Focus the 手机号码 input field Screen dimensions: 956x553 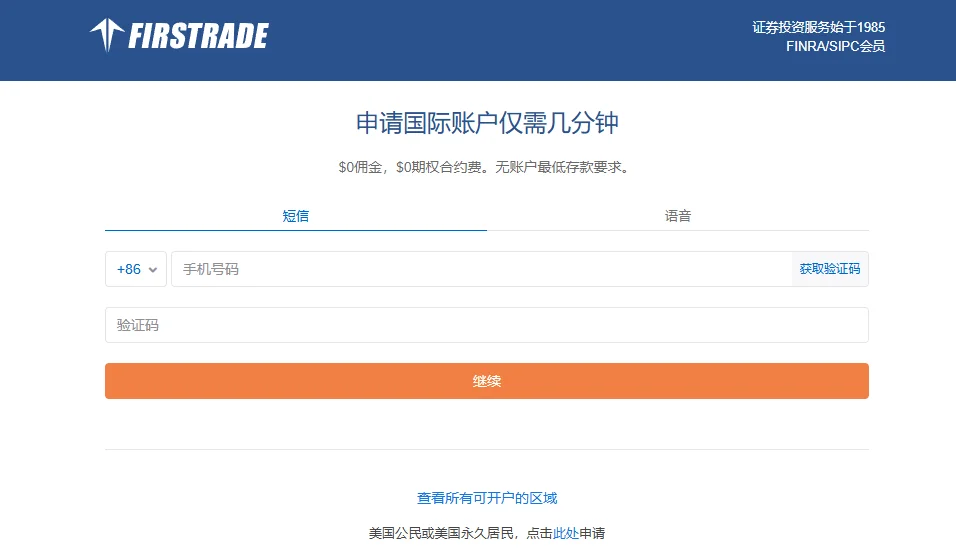tap(482, 269)
